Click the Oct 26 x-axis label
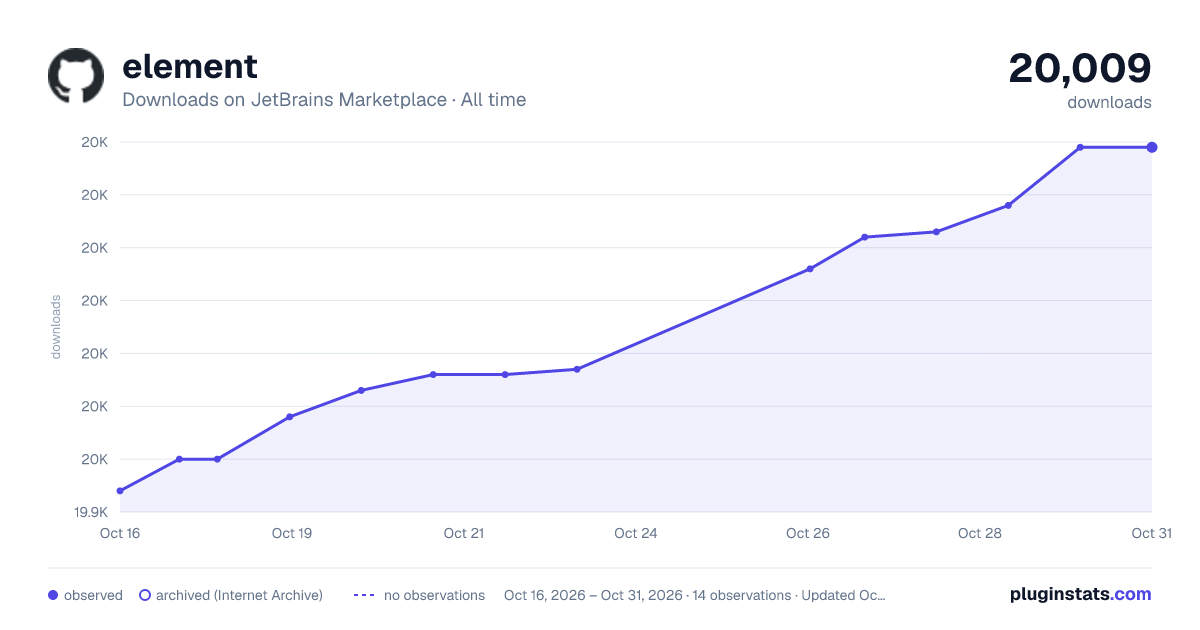Screen dimensions: 1200x630 808,533
